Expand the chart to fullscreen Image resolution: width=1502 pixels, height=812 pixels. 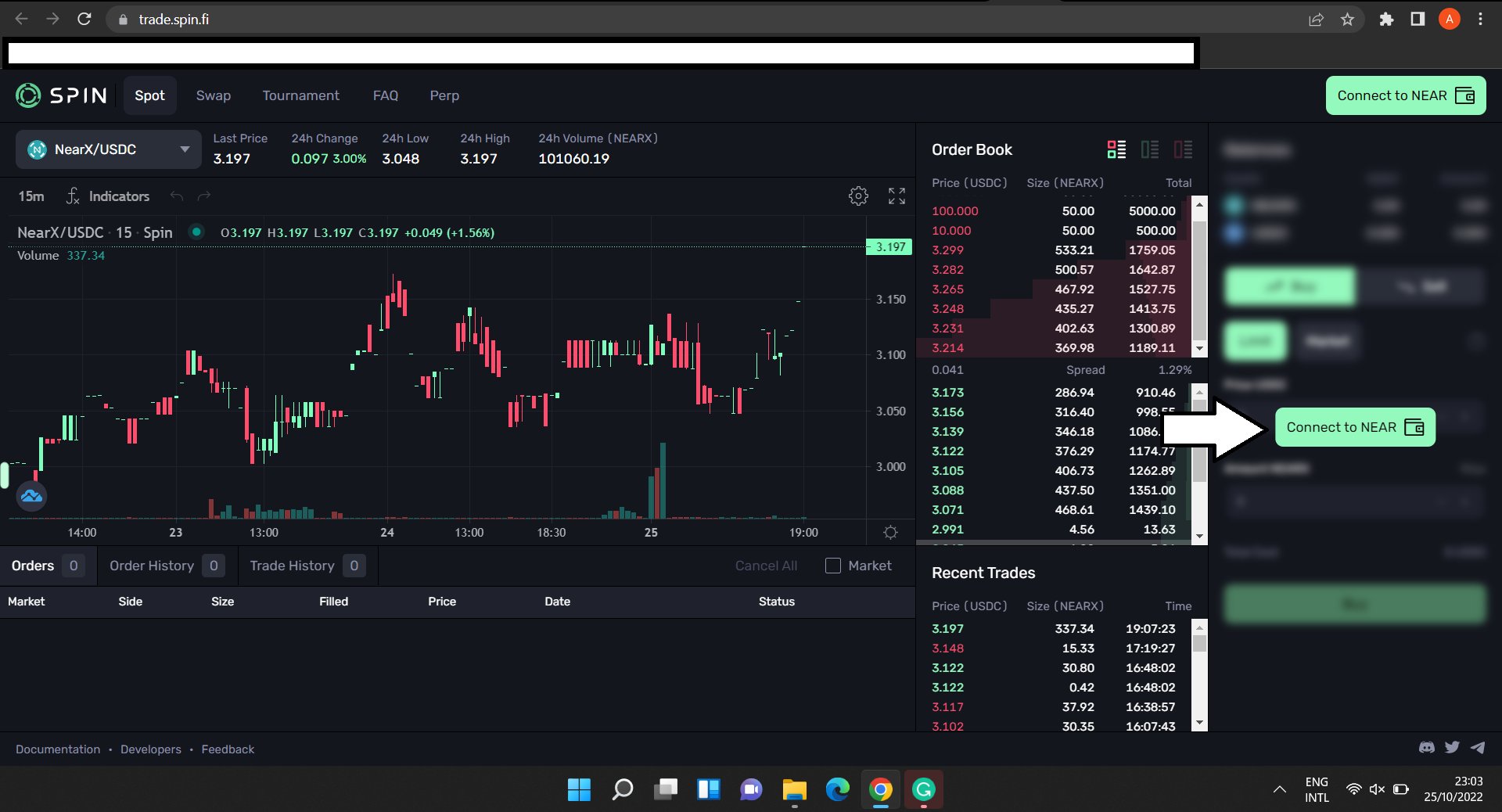[x=897, y=196]
